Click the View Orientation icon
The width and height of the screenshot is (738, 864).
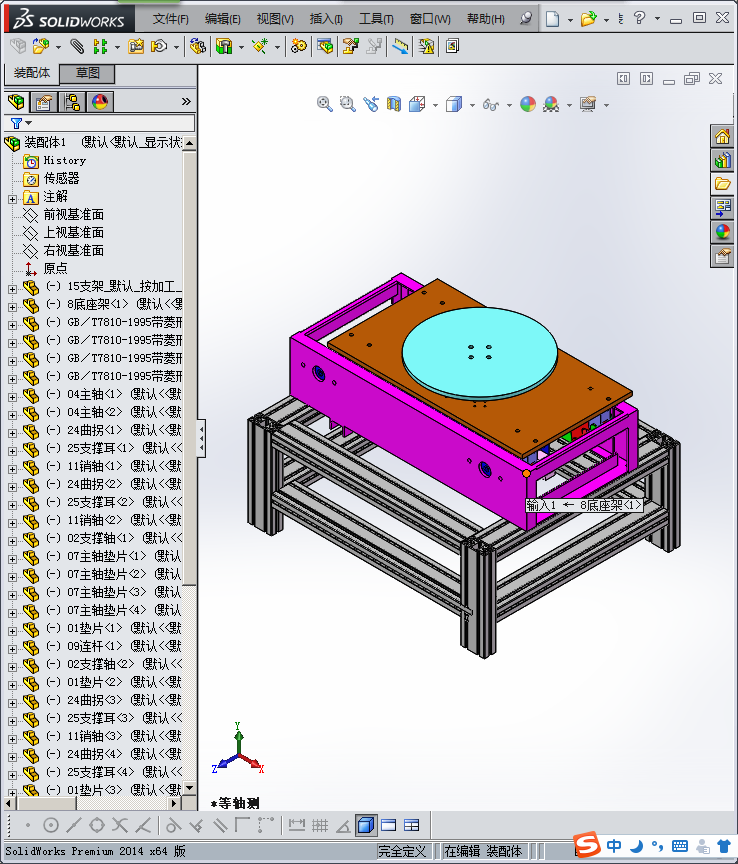point(417,104)
